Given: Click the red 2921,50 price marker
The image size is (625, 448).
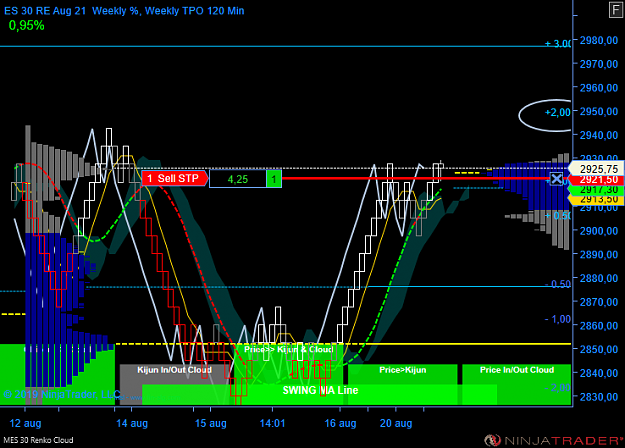Looking at the screenshot, I should pyautogui.click(x=596, y=180).
